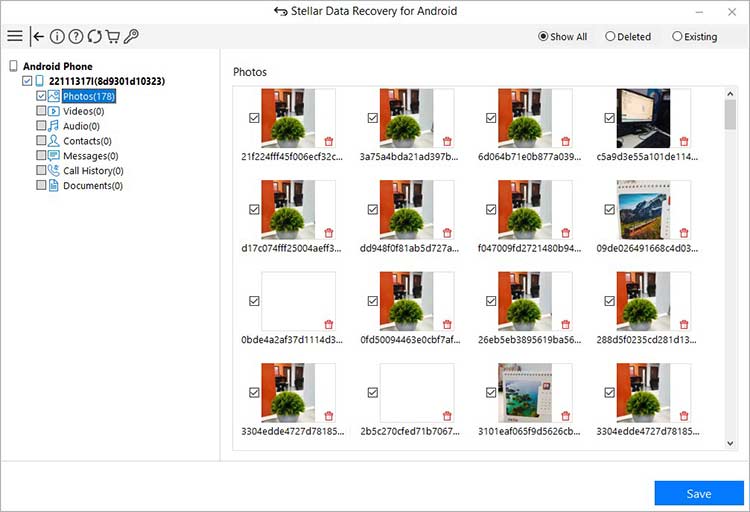Image resolution: width=750 pixels, height=512 pixels.
Task: Select Documents(0) in the tree
Action: pyautogui.click(x=93, y=185)
